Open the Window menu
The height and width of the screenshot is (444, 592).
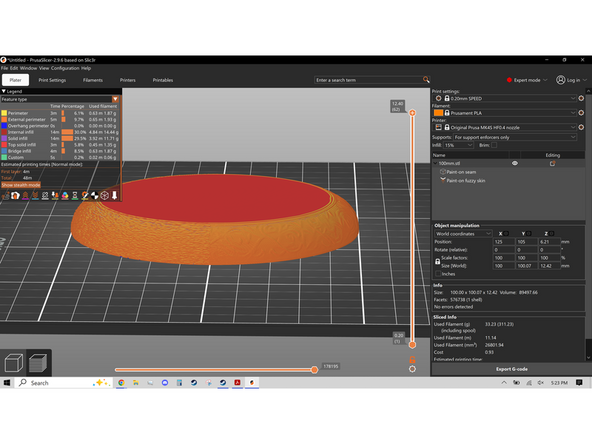click(x=28, y=68)
